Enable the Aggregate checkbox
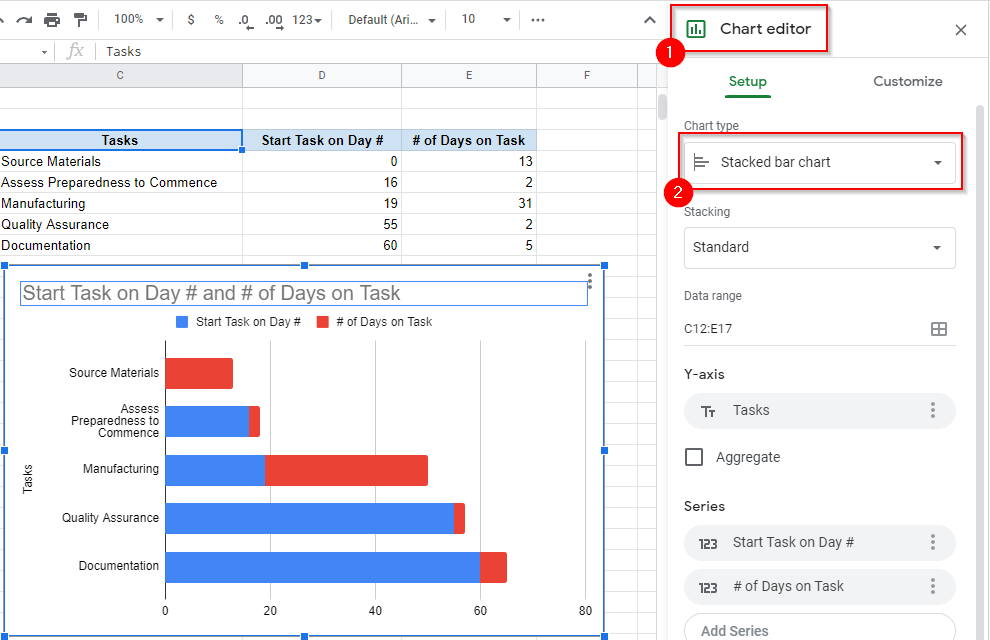Image resolution: width=990 pixels, height=640 pixels. tap(694, 457)
